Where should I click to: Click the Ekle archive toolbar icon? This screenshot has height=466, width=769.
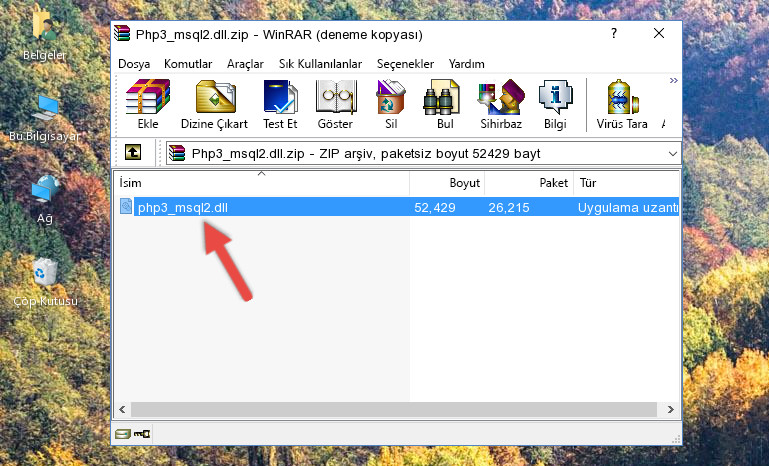(x=148, y=104)
